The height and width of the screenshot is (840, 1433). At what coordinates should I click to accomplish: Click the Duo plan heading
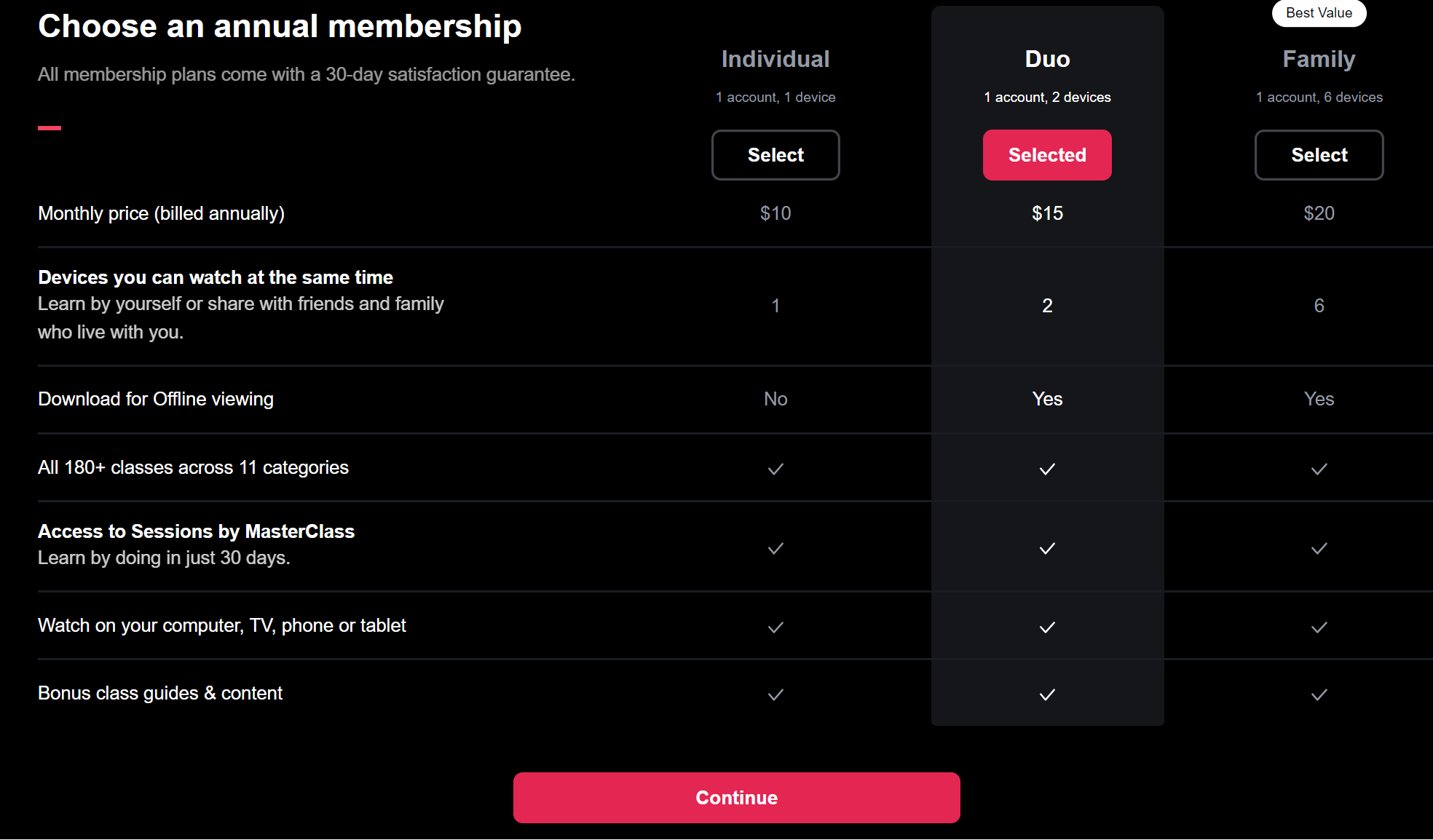1047,59
